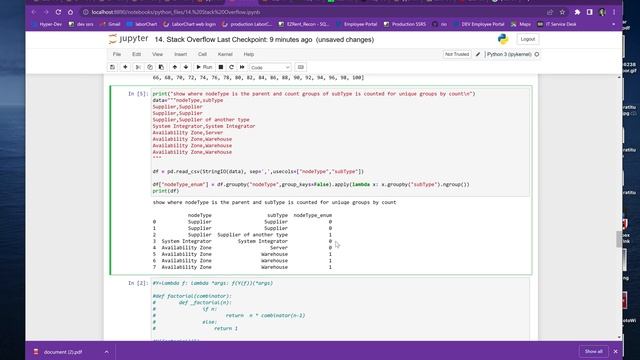Paste cells below icon
Viewport: 640px width, 360px height.
pyautogui.click(x=161, y=67)
